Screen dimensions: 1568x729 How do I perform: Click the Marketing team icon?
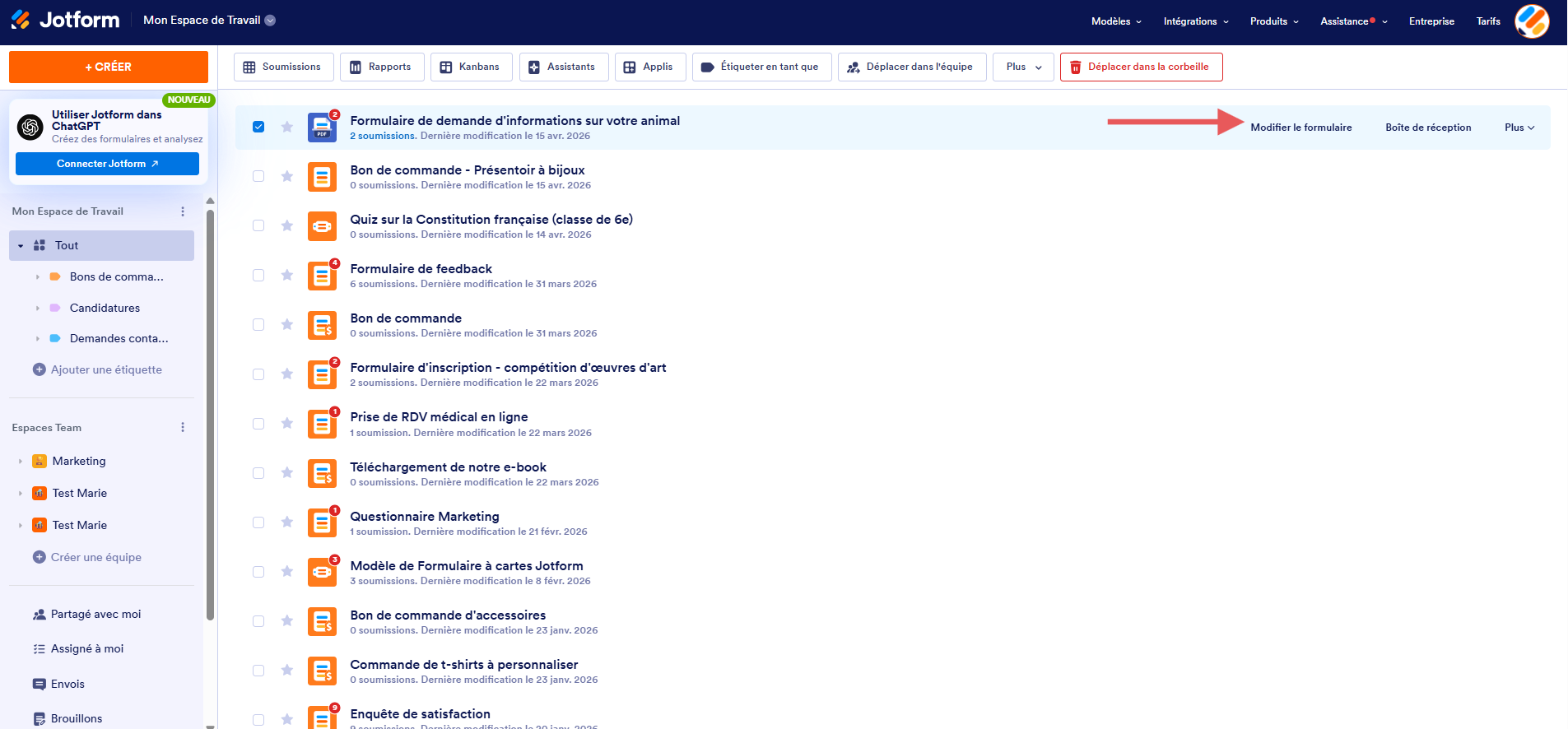[x=40, y=461]
